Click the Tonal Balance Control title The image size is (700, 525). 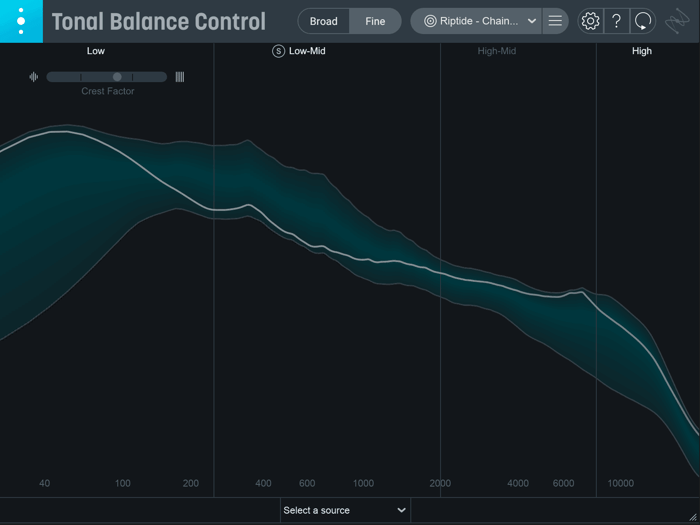coord(159,21)
